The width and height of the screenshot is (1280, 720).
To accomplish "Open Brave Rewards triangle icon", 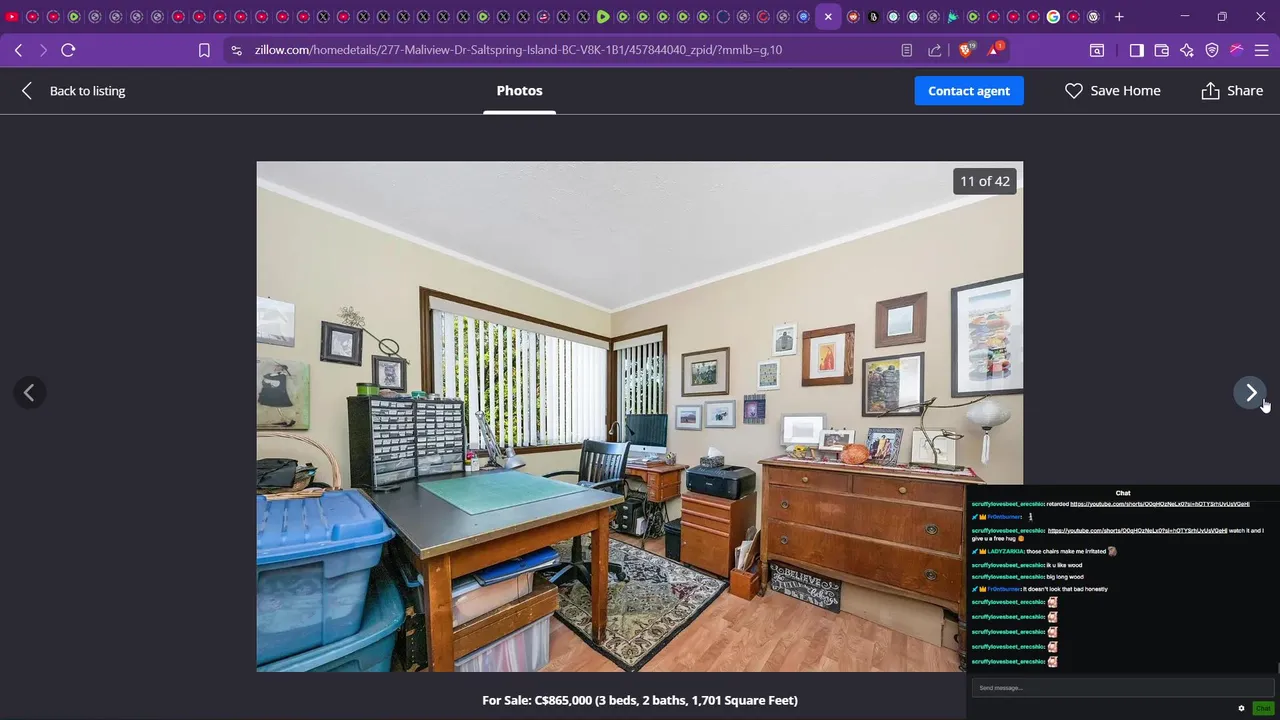I will point(996,50).
